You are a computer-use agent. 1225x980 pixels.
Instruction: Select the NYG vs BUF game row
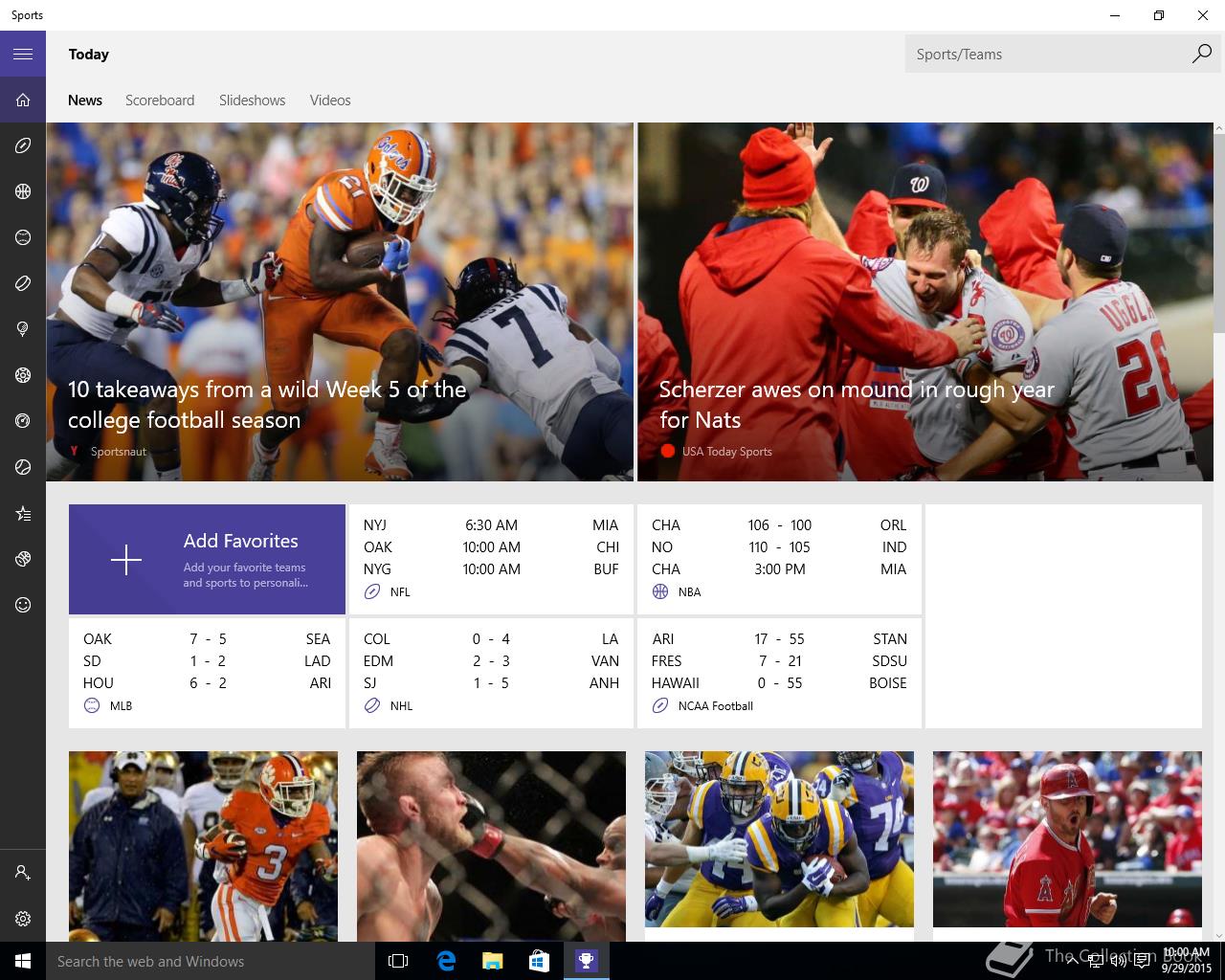pyautogui.click(x=491, y=569)
